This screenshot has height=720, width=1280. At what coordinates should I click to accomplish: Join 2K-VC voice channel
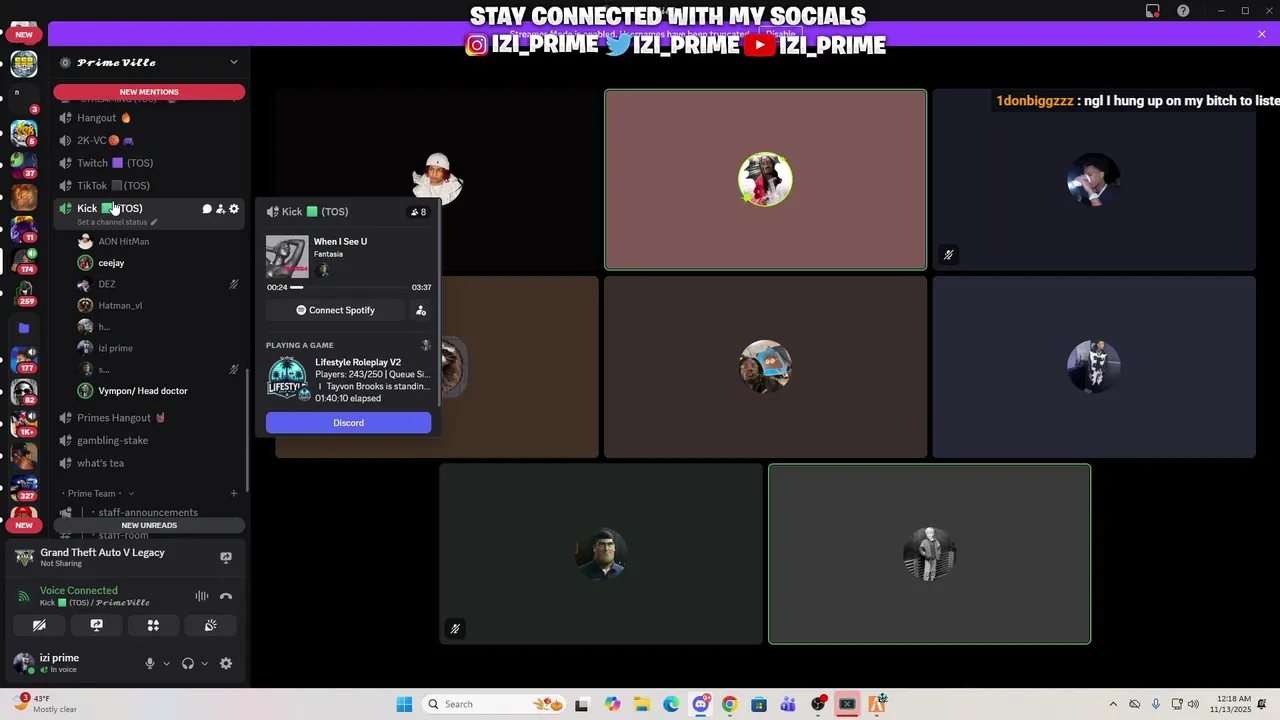[x=148, y=140]
